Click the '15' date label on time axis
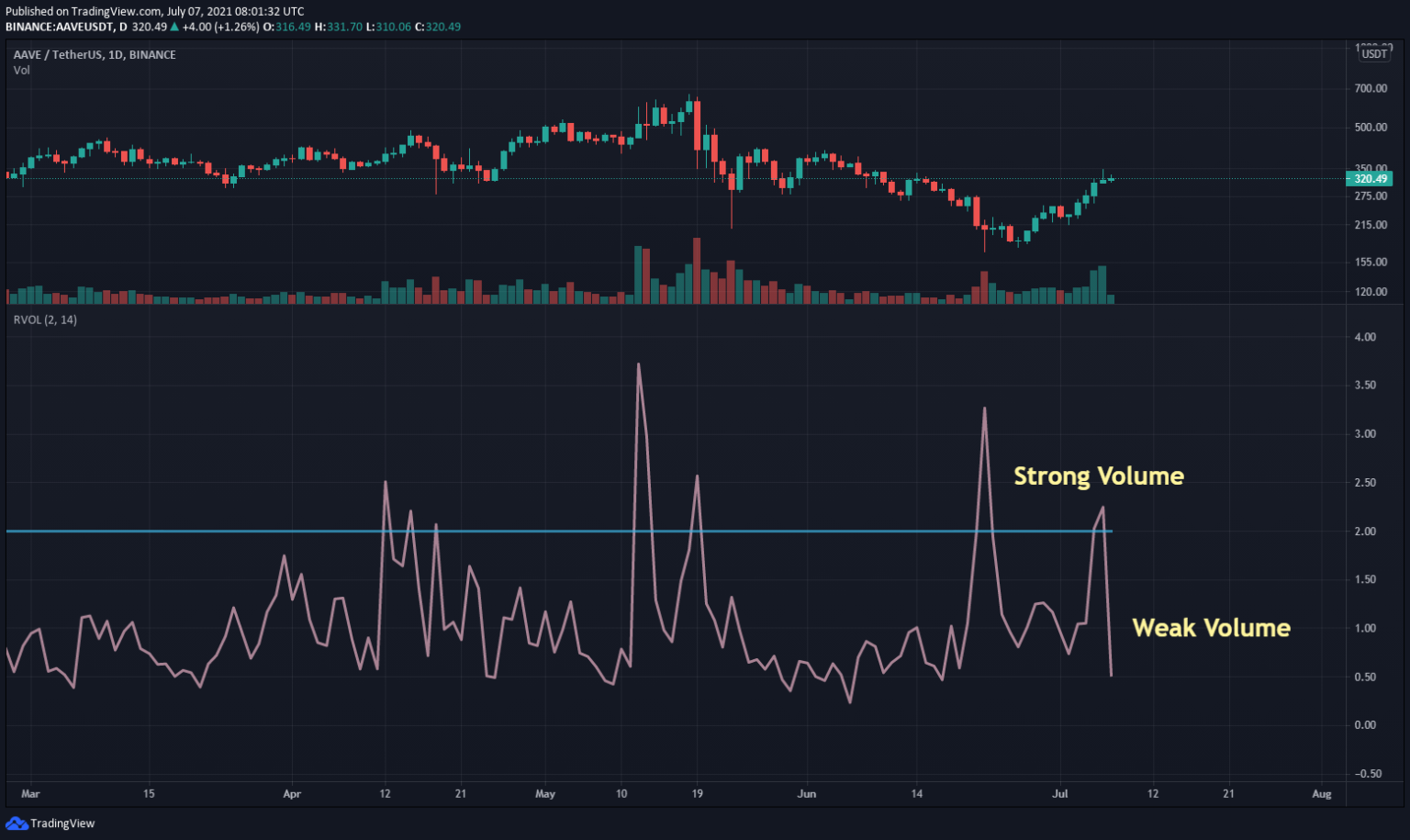 point(149,793)
